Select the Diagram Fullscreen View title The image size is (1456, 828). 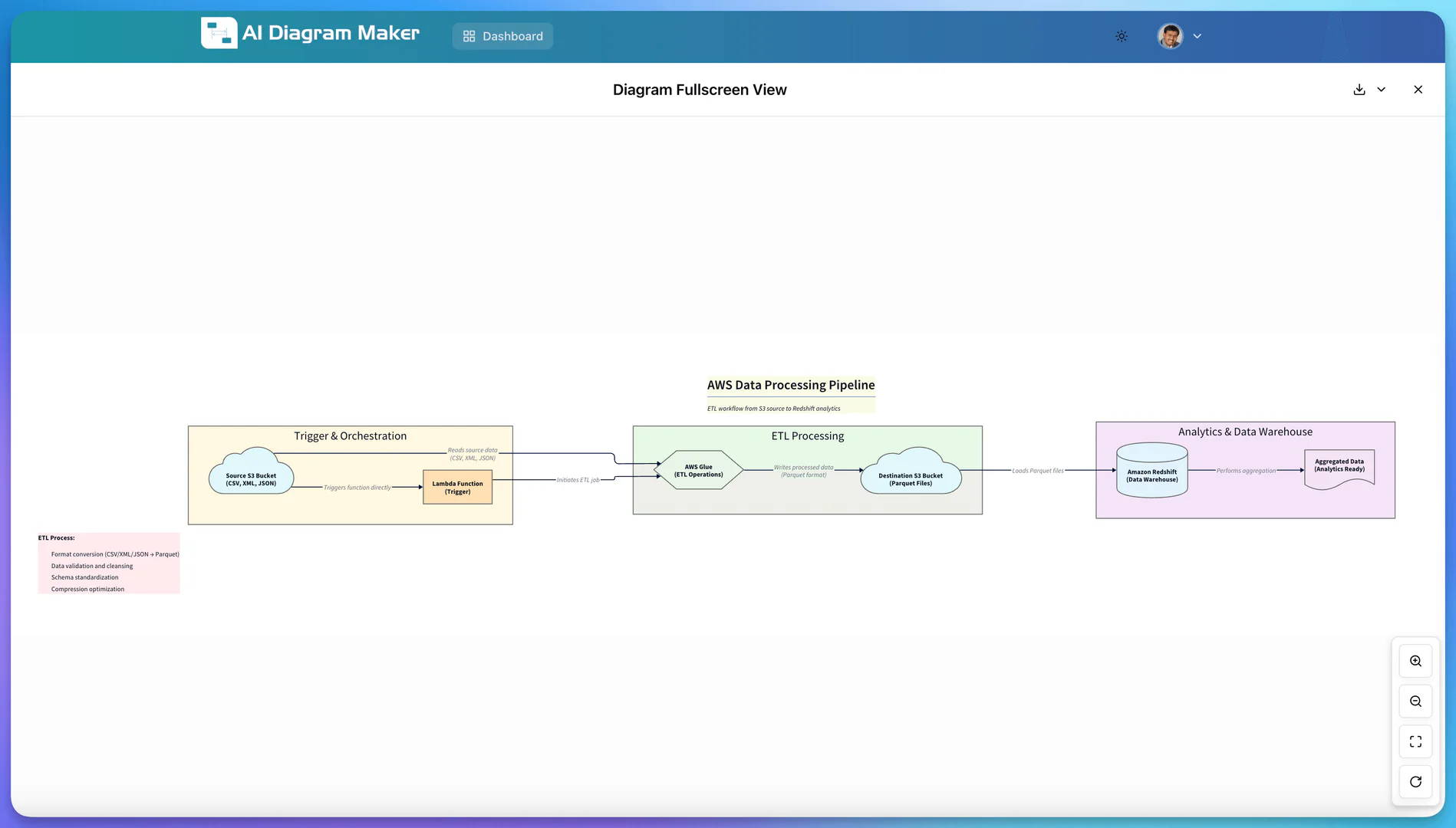pyautogui.click(x=699, y=89)
